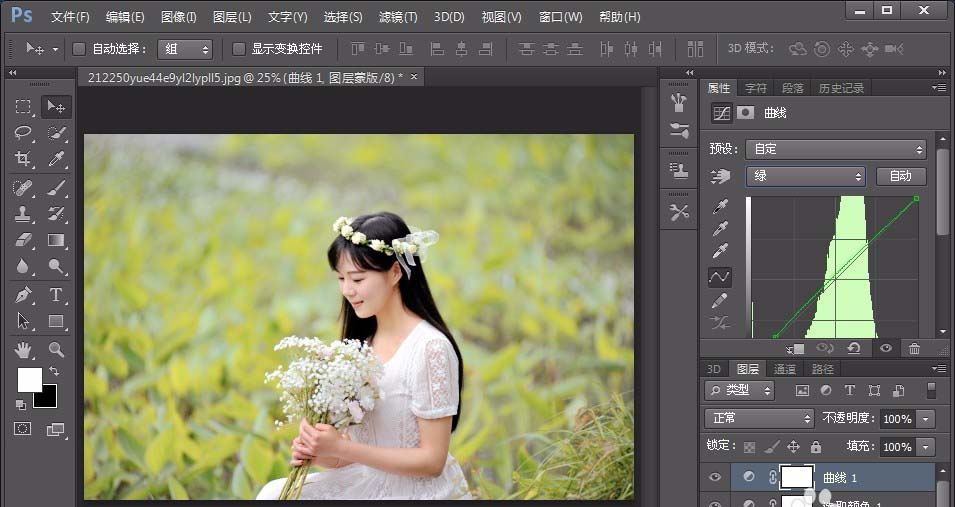
Task: Enable the Auto-Select checkbox
Action: 79,49
